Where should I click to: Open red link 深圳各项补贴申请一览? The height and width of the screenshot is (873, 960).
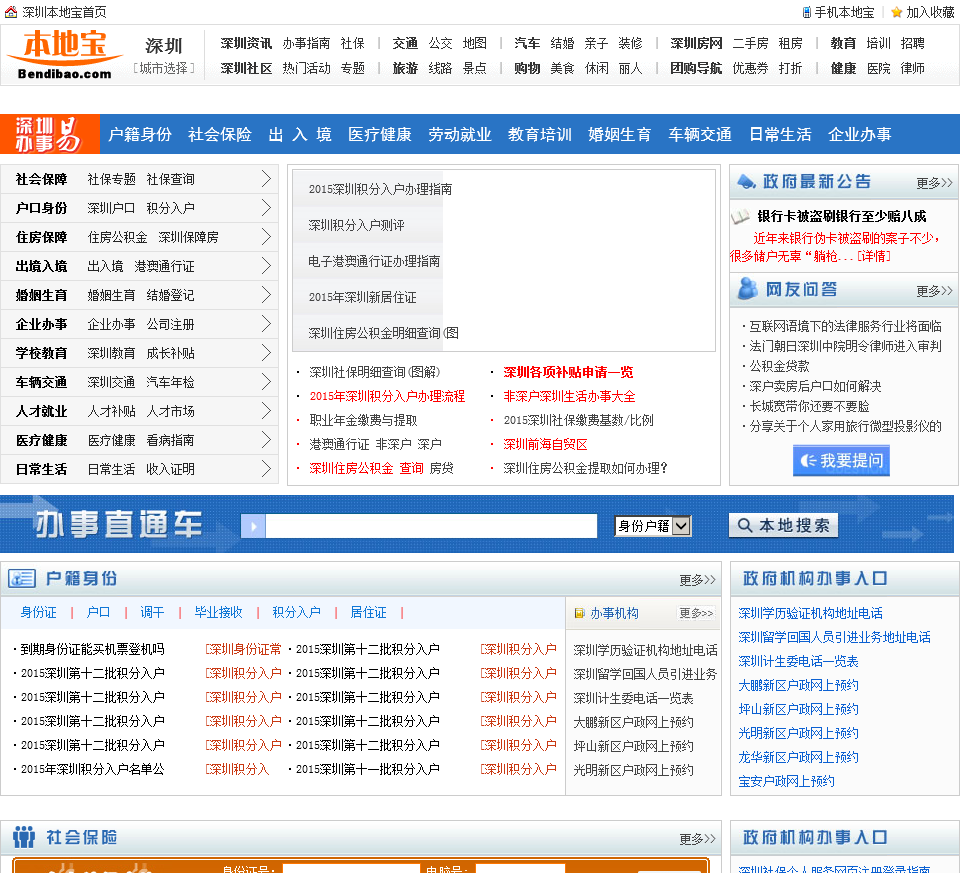(x=568, y=372)
